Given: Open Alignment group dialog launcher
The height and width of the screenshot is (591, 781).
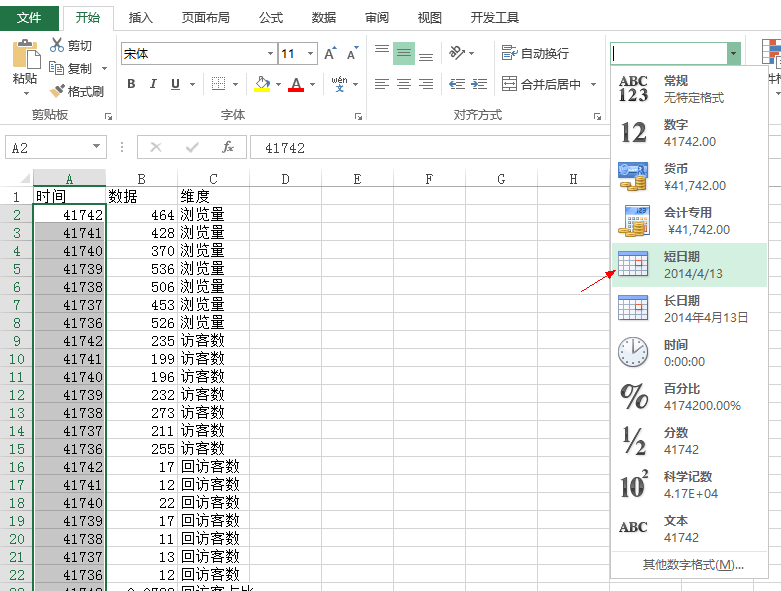Looking at the screenshot, I should [x=597, y=116].
